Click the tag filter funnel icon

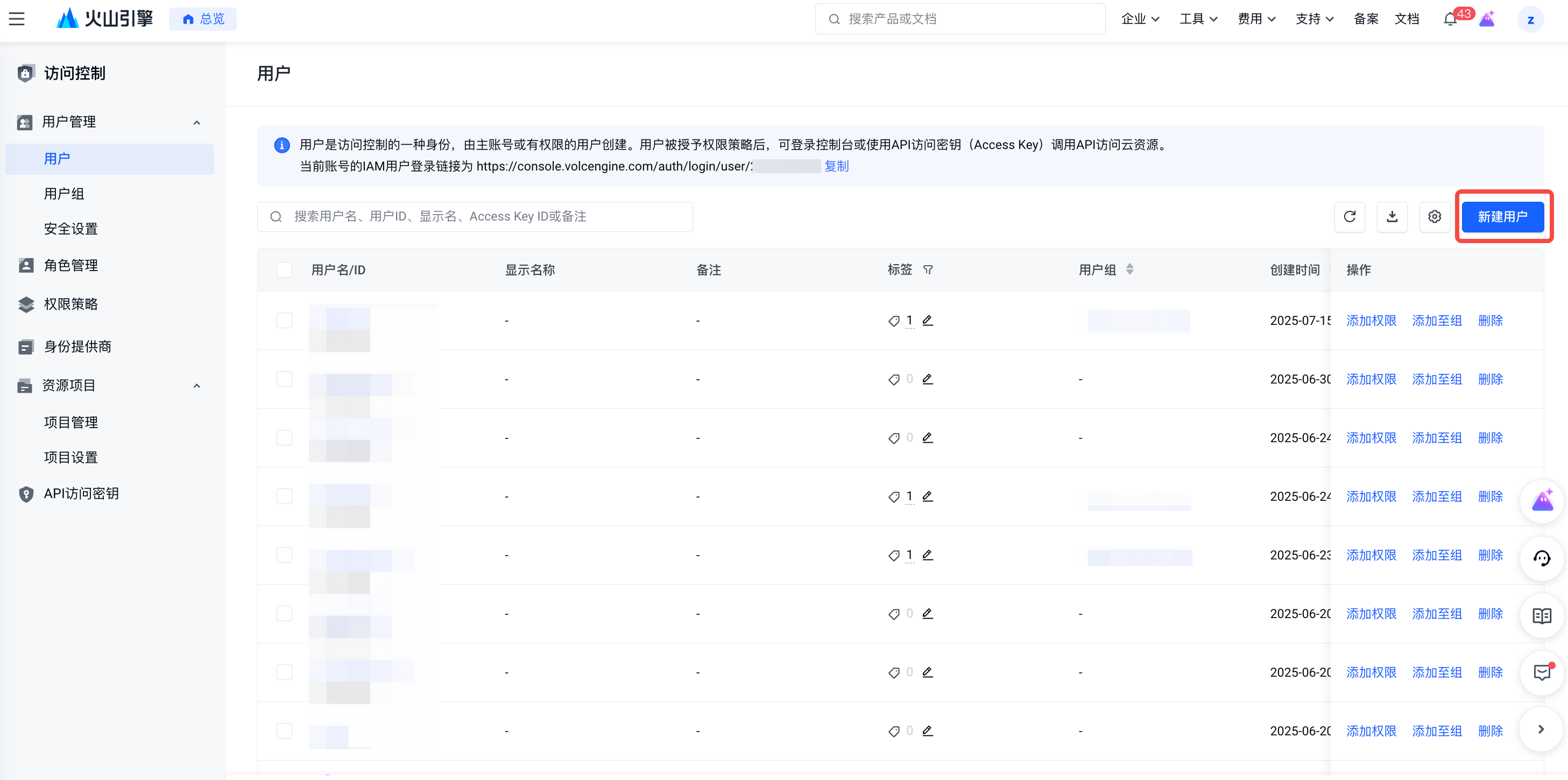click(x=928, y=270)
